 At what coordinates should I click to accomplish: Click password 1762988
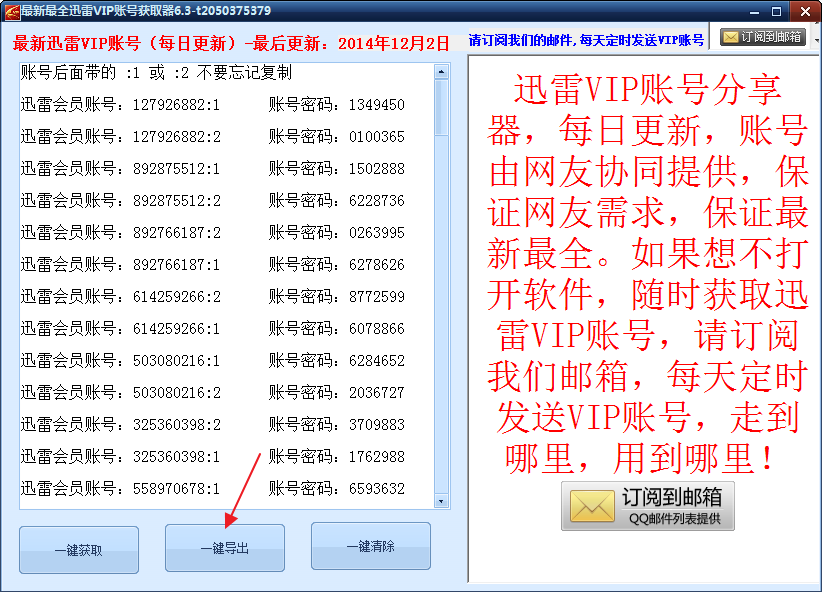377,457
